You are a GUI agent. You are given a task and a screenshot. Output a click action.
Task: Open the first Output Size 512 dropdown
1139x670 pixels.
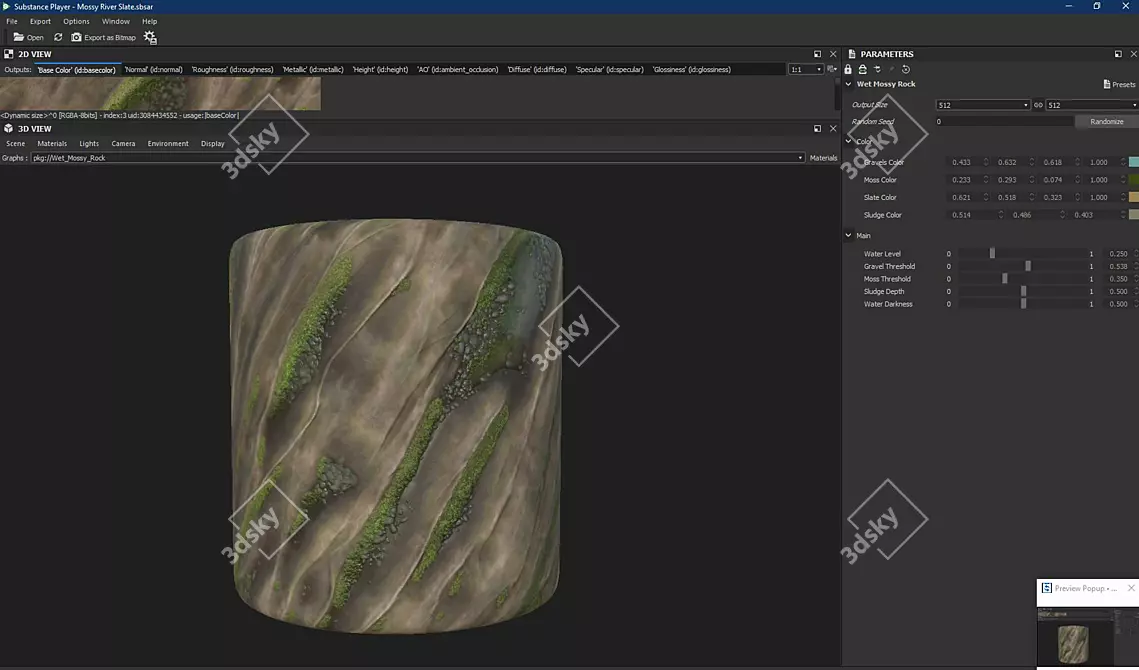click(x=983, y=105)
